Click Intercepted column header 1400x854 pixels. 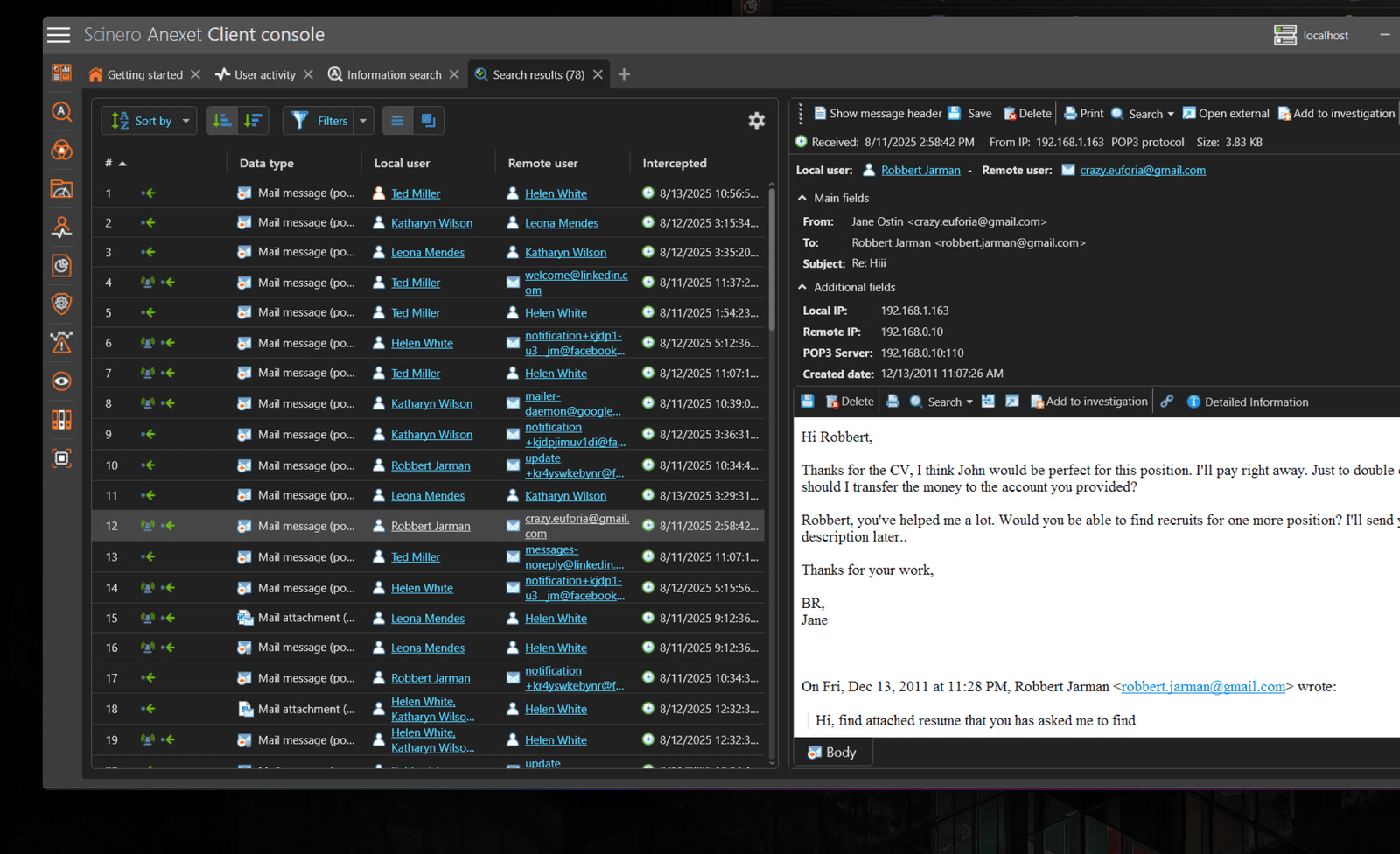click(675, 163)
